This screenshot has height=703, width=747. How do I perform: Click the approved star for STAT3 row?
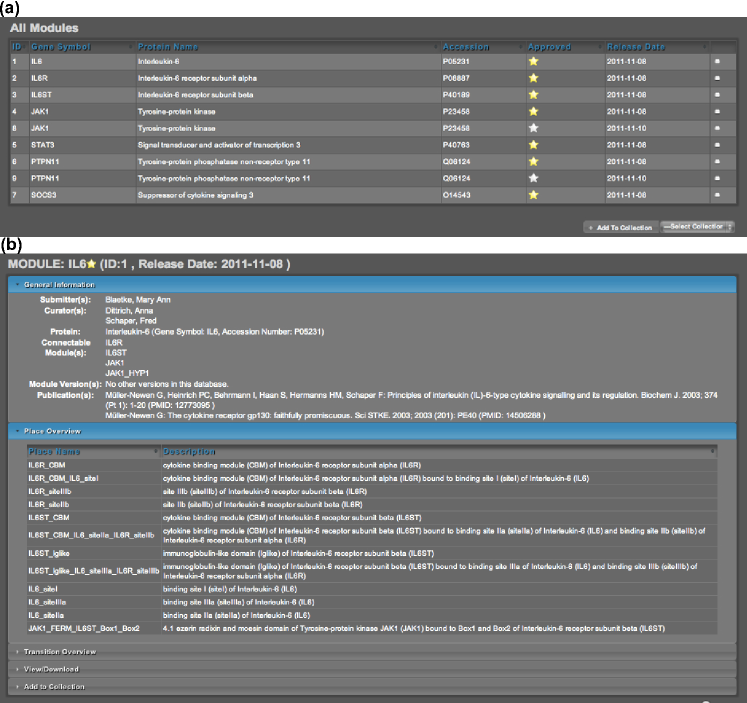click(x=534, y=144)
